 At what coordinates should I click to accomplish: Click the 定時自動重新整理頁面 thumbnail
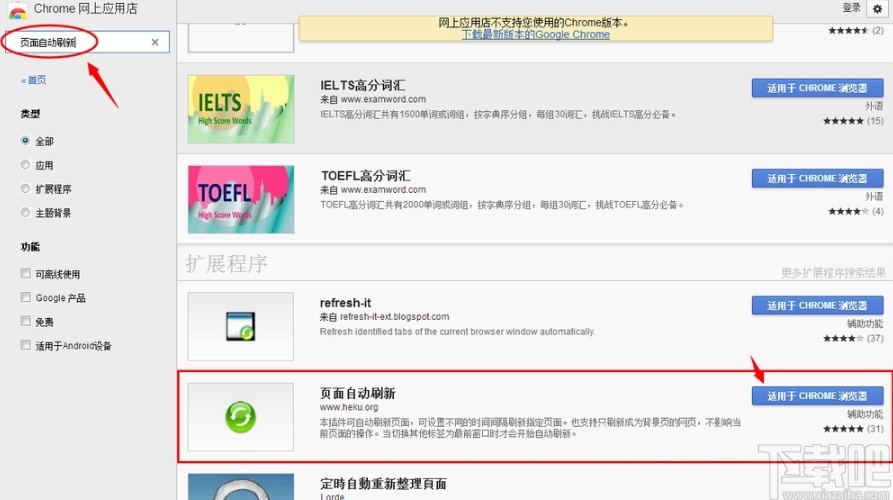pos(241,487)
